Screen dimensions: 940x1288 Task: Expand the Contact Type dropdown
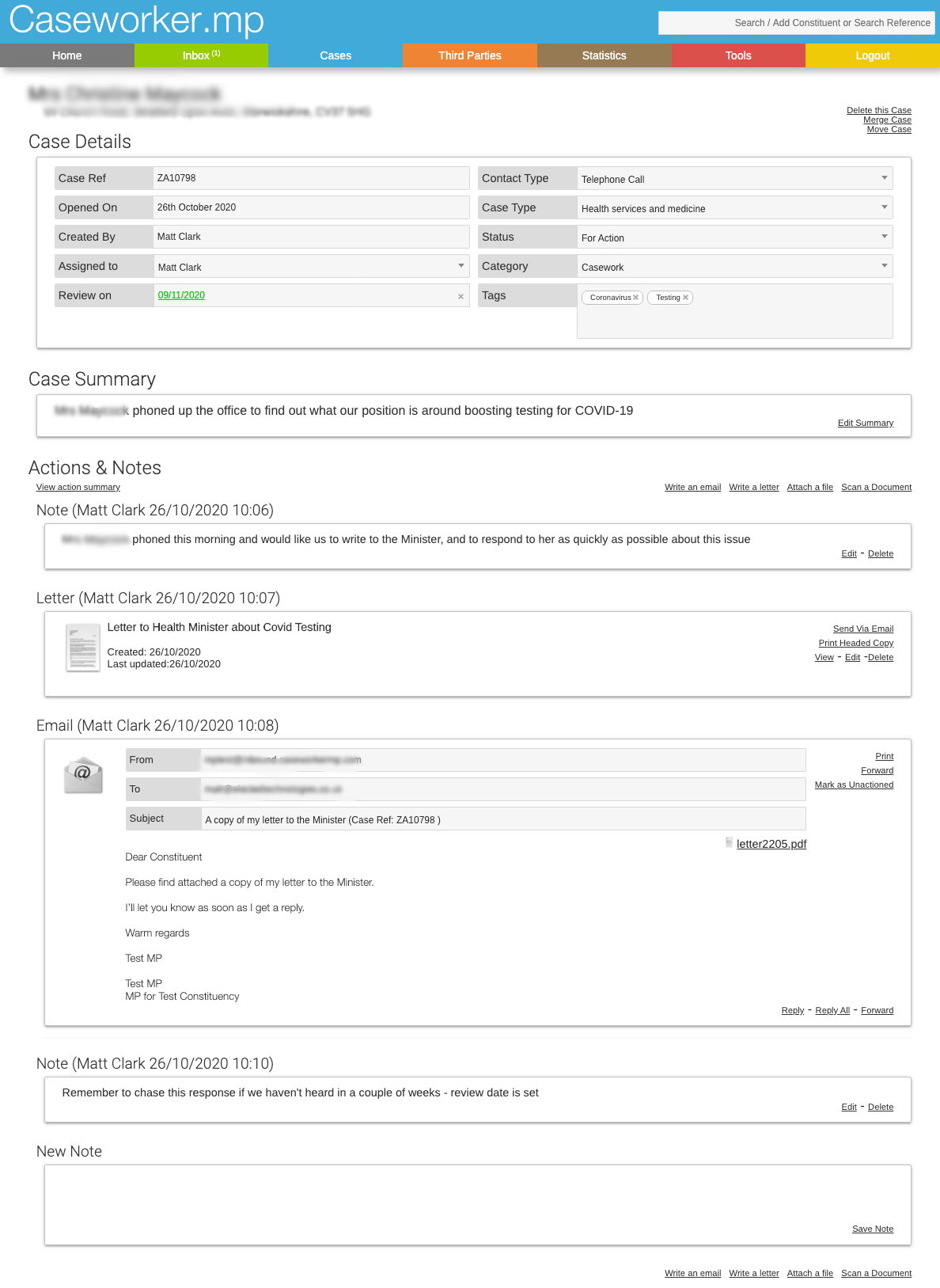click(884, 178)
